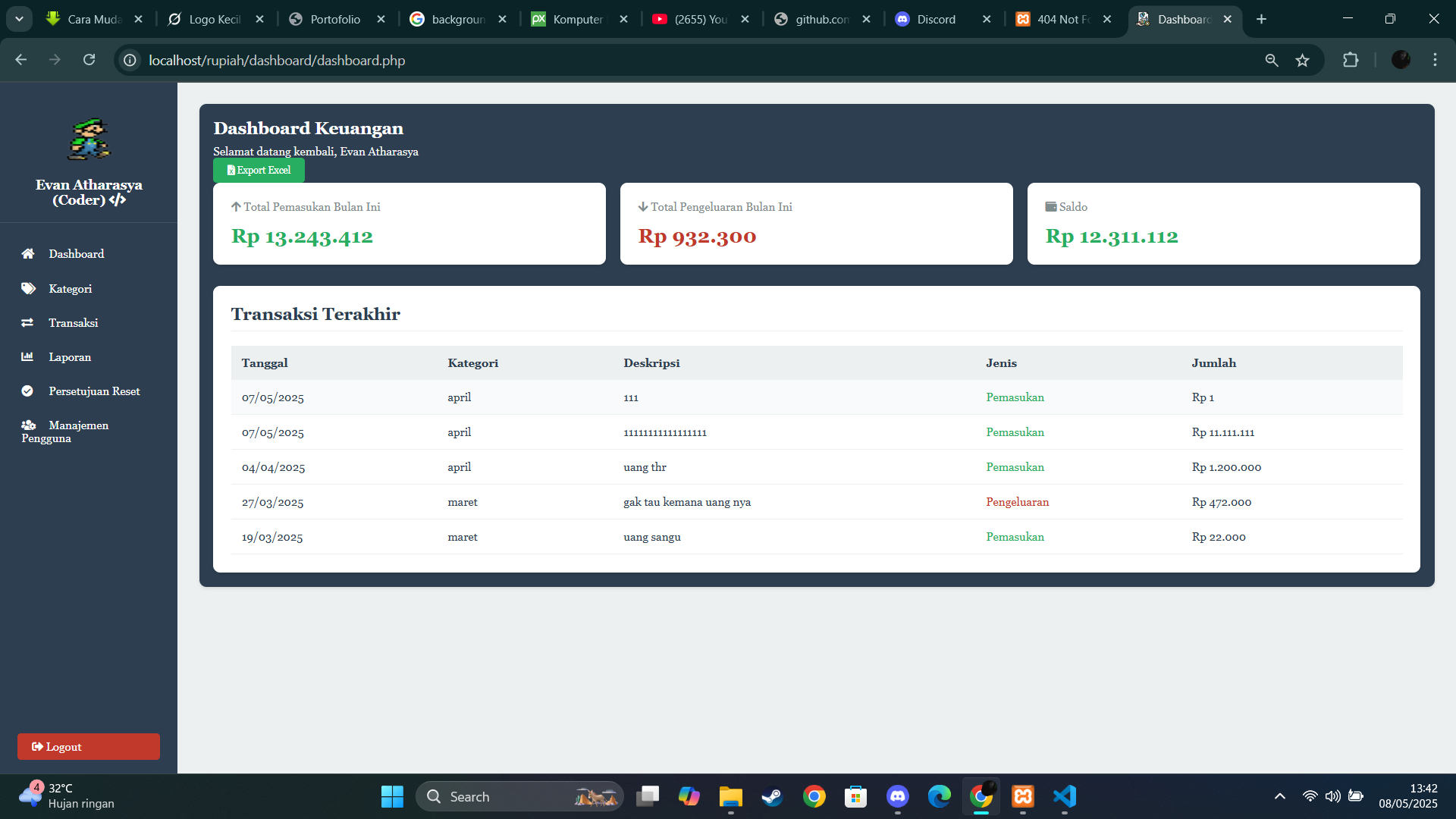Open a new browser tab

pos(1261,19)
